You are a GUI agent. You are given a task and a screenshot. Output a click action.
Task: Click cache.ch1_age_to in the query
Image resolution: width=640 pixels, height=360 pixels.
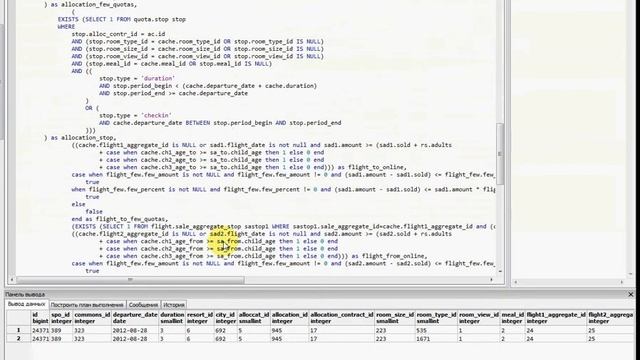tap(169, 152)
